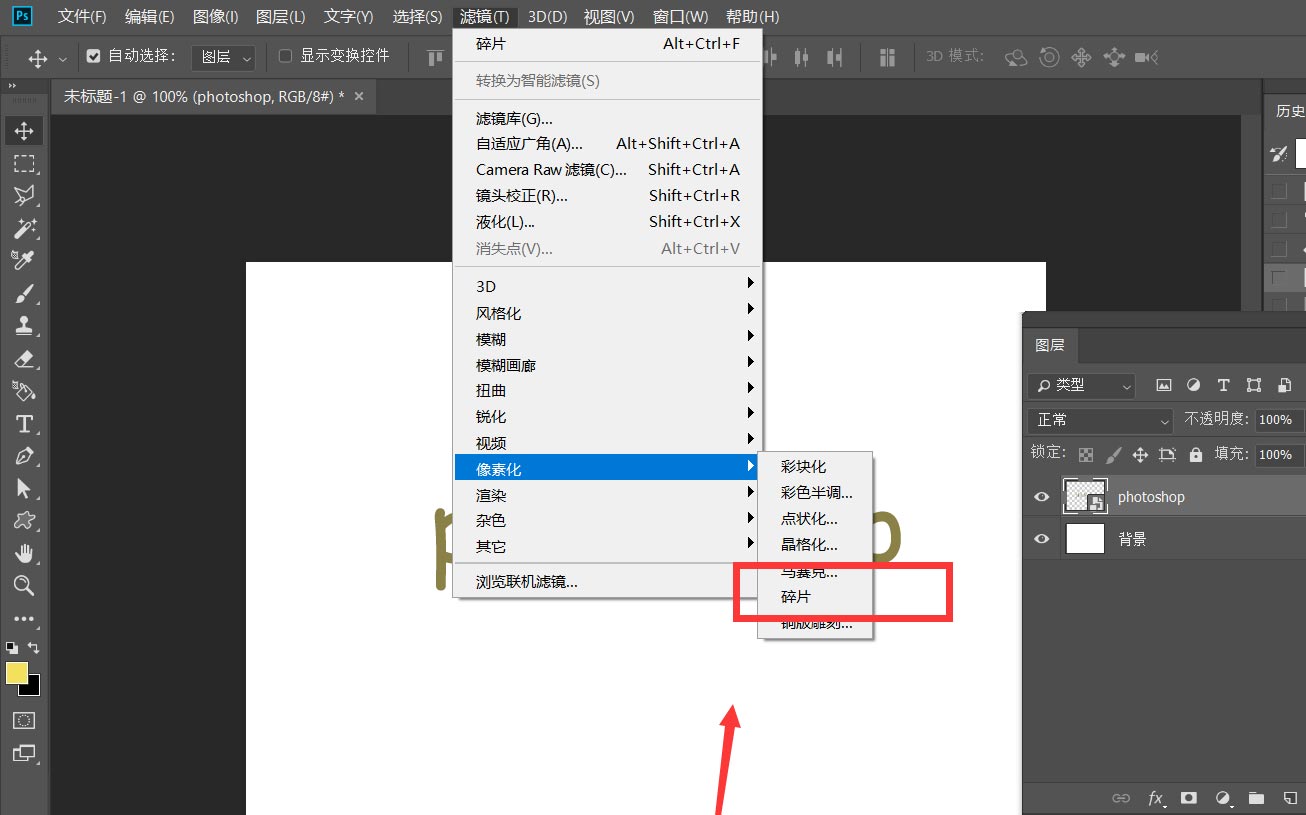The image size is (1306, 815).
Task: Select the Rectangular Marquee tool
Action: (x=24, y=163)
